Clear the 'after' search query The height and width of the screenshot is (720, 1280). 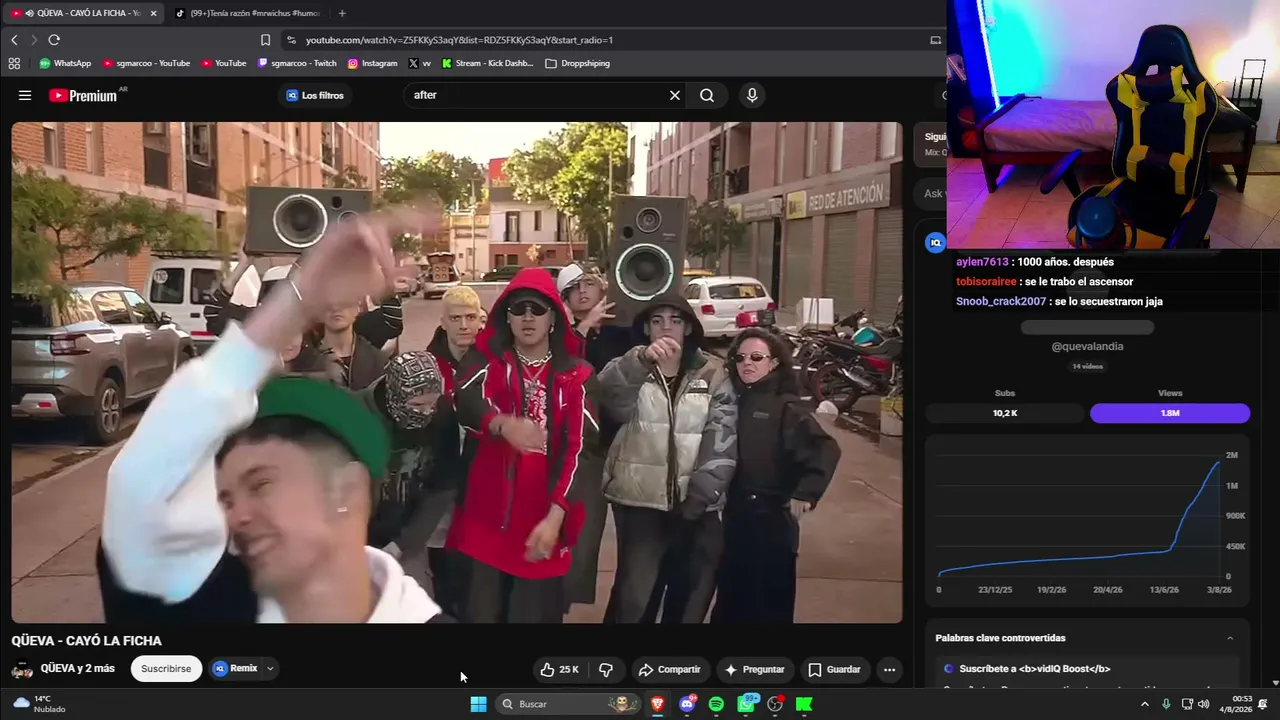[x=675, y=95]
